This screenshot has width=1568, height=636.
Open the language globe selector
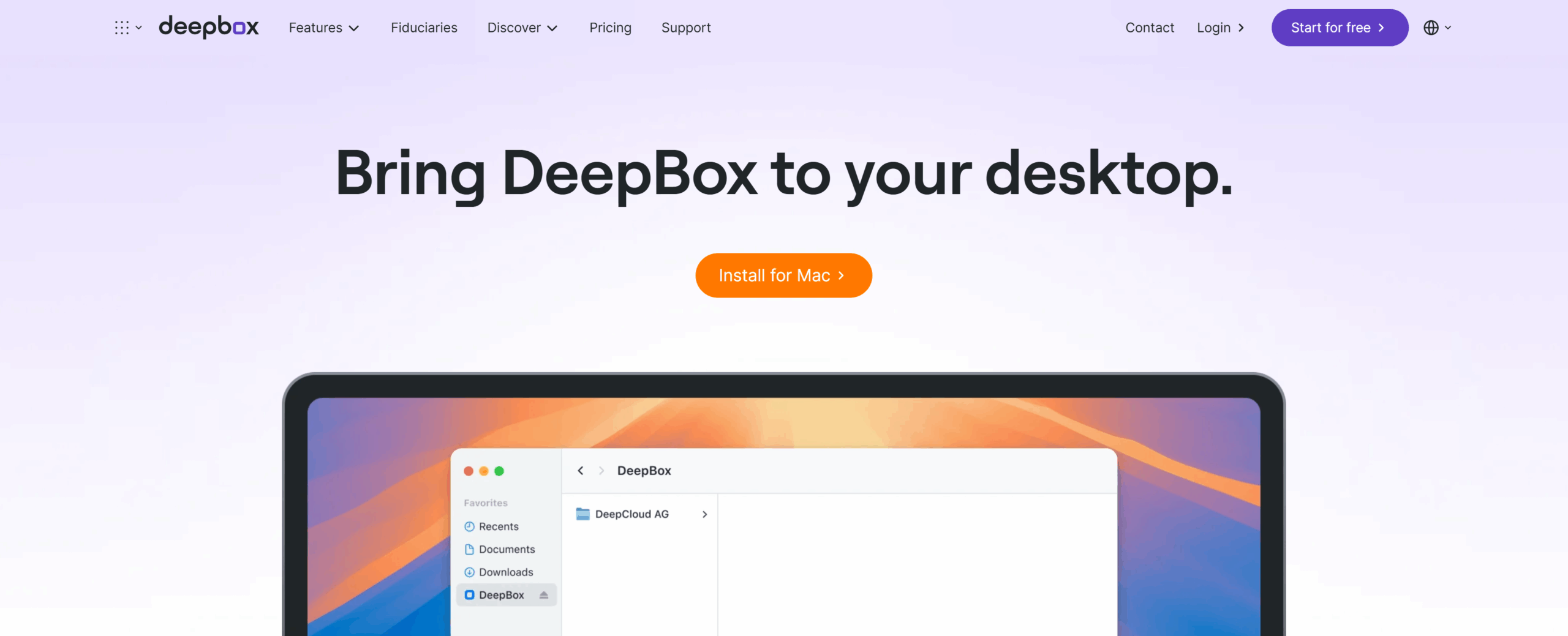[x=1437, y=28]
